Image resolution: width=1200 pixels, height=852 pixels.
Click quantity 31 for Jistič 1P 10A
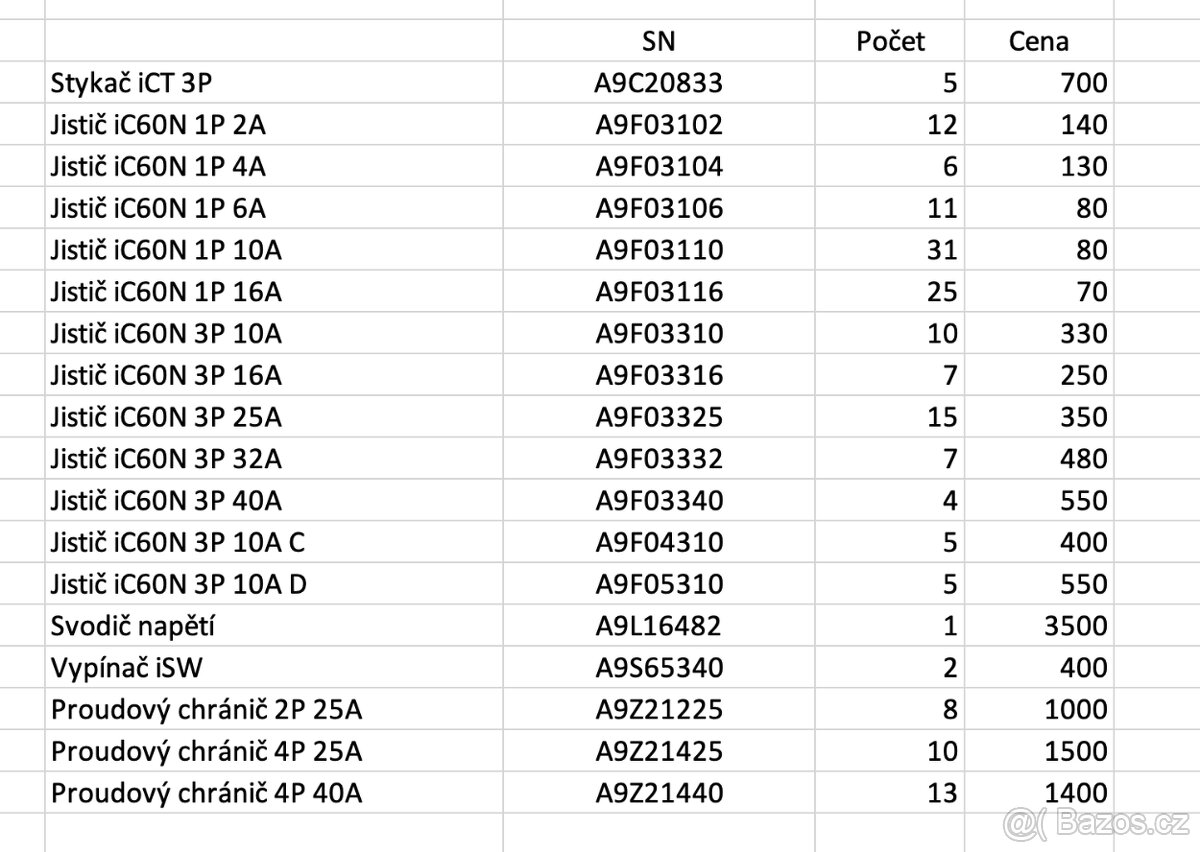point(941,249)
